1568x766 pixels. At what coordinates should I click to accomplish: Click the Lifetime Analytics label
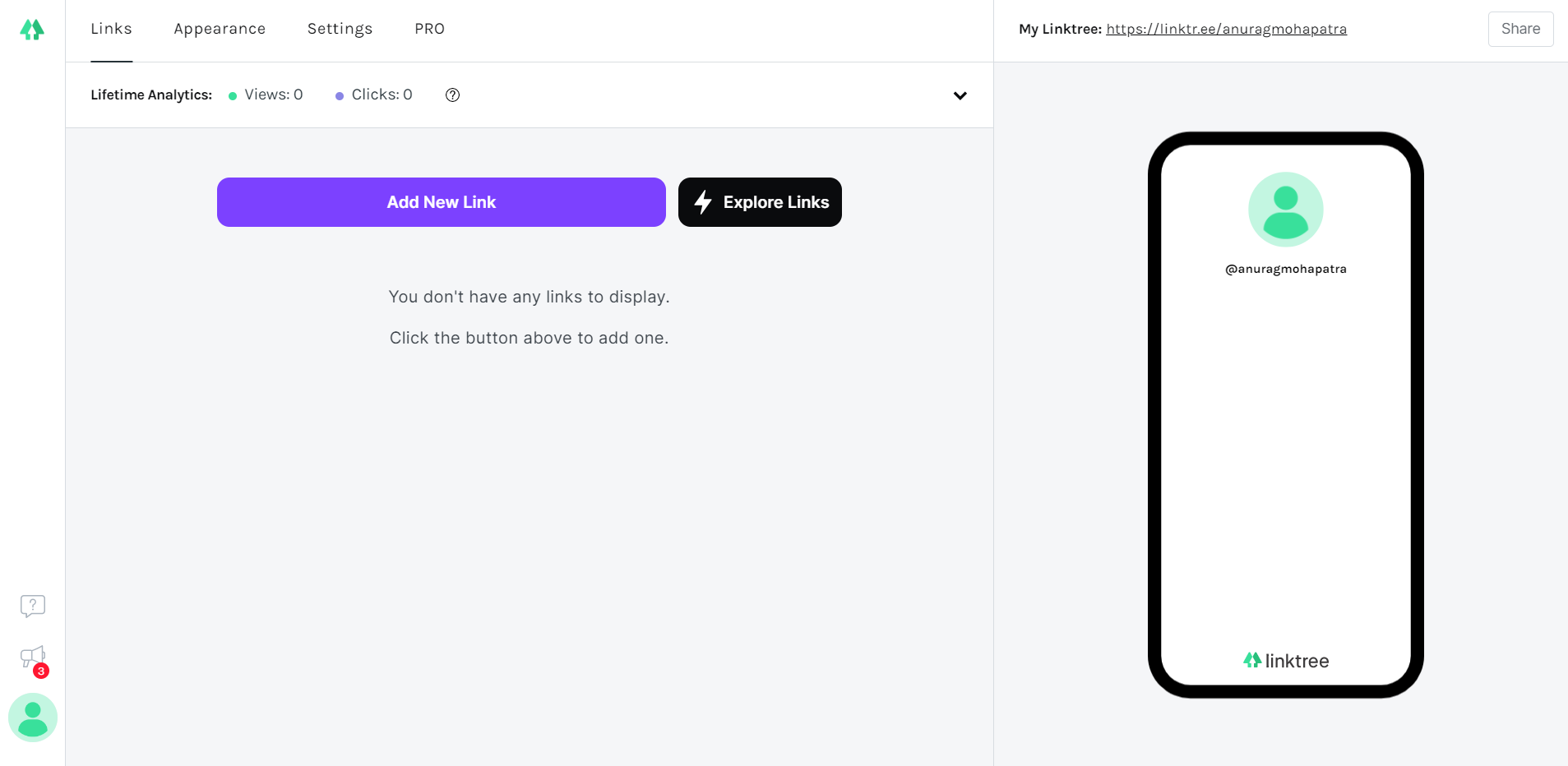pyautogui.click(x=151, y=95)
